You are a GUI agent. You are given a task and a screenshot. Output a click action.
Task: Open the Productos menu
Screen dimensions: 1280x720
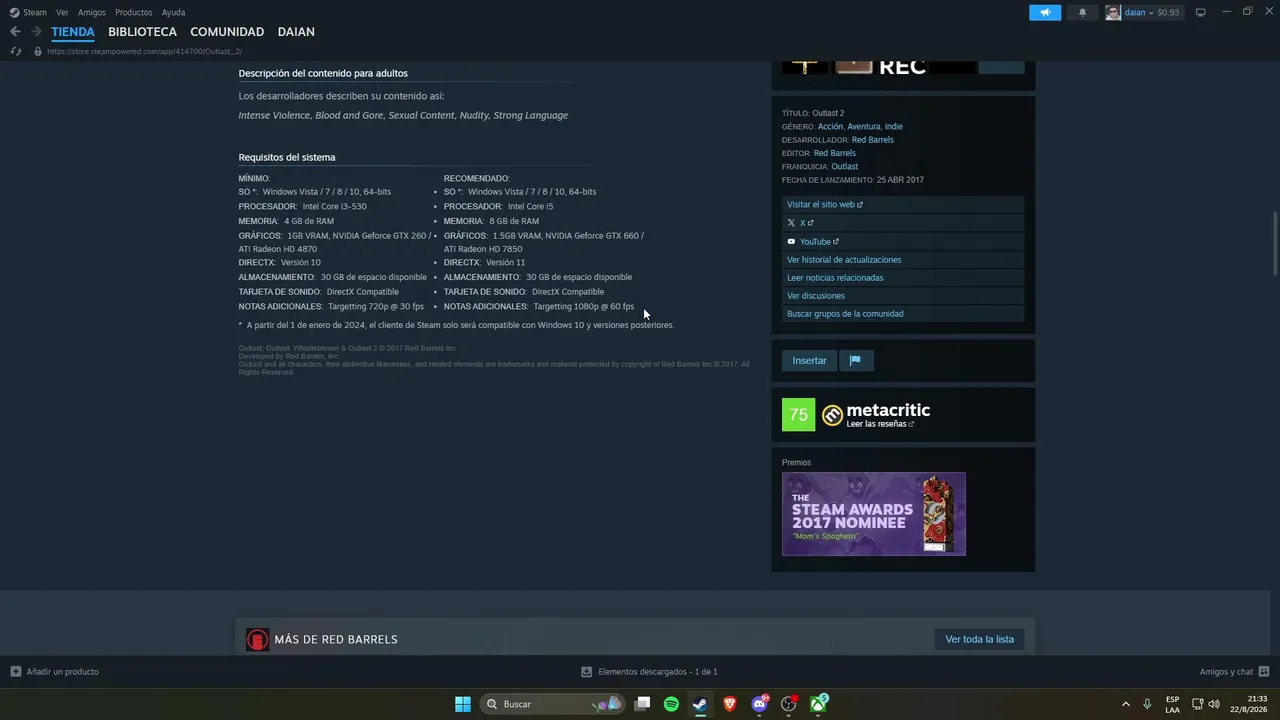pos(134,13)
